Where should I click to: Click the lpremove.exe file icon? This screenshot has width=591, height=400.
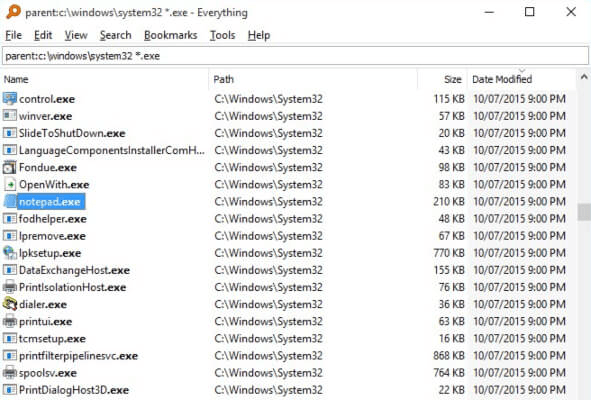point(9,236)
